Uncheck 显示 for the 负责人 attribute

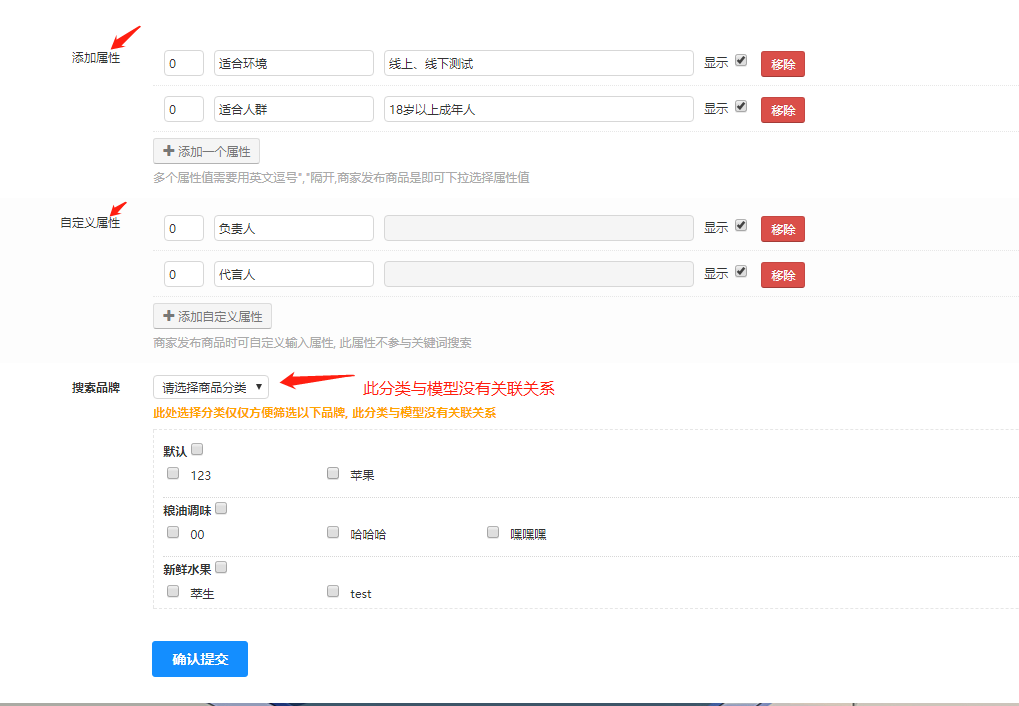[741, 225]
